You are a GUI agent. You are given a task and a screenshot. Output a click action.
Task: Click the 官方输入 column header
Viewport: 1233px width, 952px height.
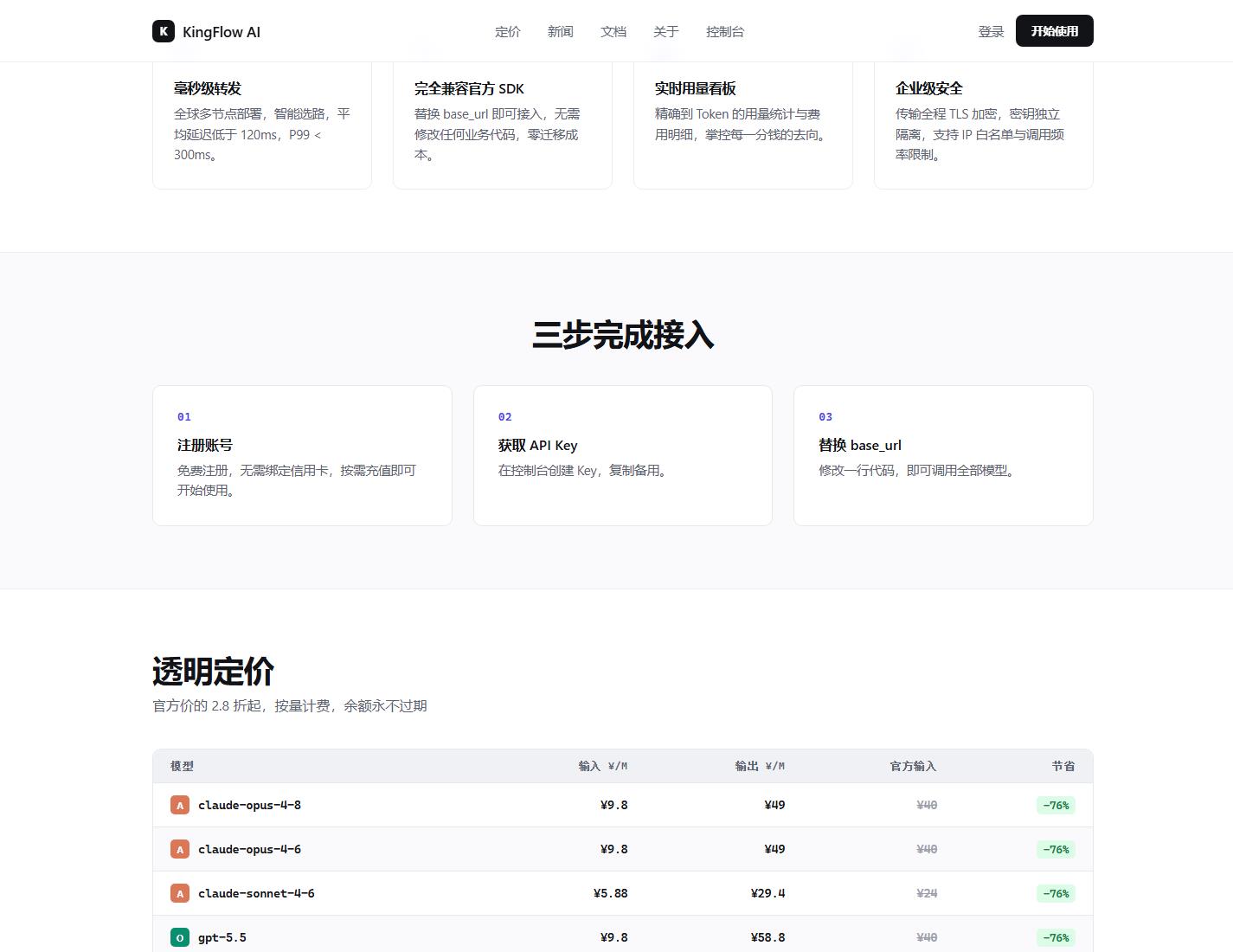pyautogui.click(x=913, y=766)
